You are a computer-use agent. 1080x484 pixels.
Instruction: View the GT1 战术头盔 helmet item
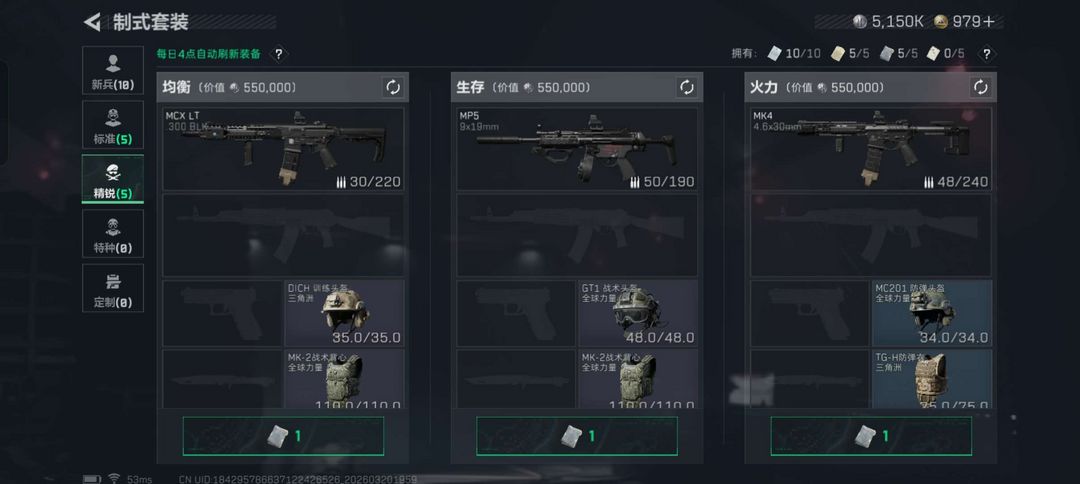coord(638,313)
